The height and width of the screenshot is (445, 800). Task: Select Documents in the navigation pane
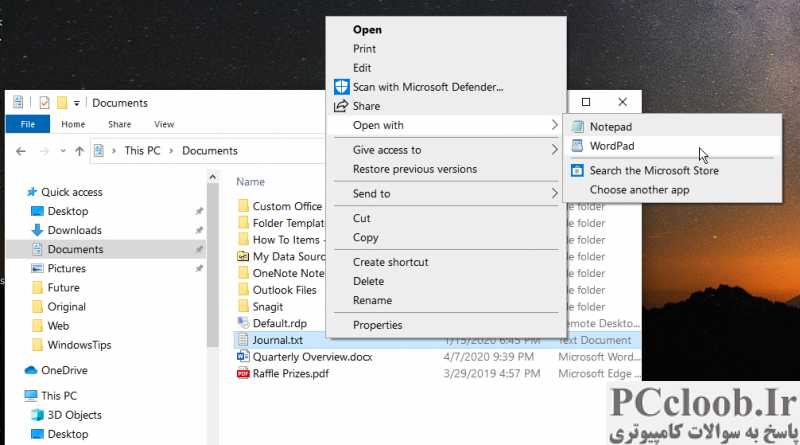point(75,250)
